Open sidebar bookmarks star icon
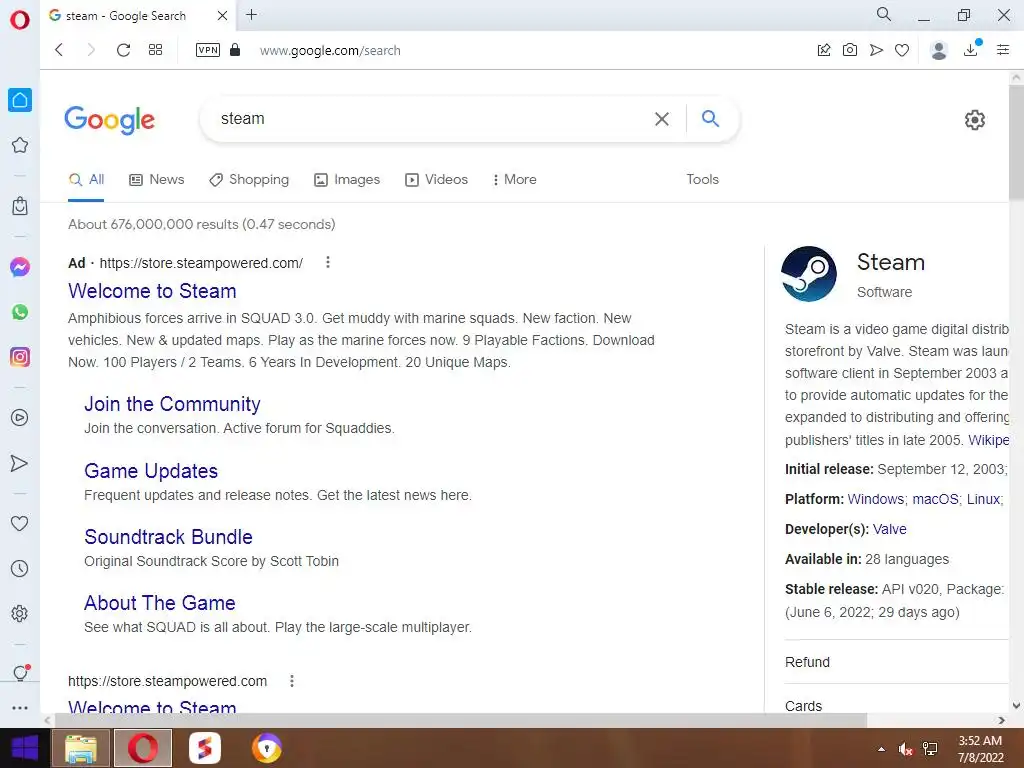Image resolution: width=1024 pixels, height=768 pixels. click(x=20, y=145)
